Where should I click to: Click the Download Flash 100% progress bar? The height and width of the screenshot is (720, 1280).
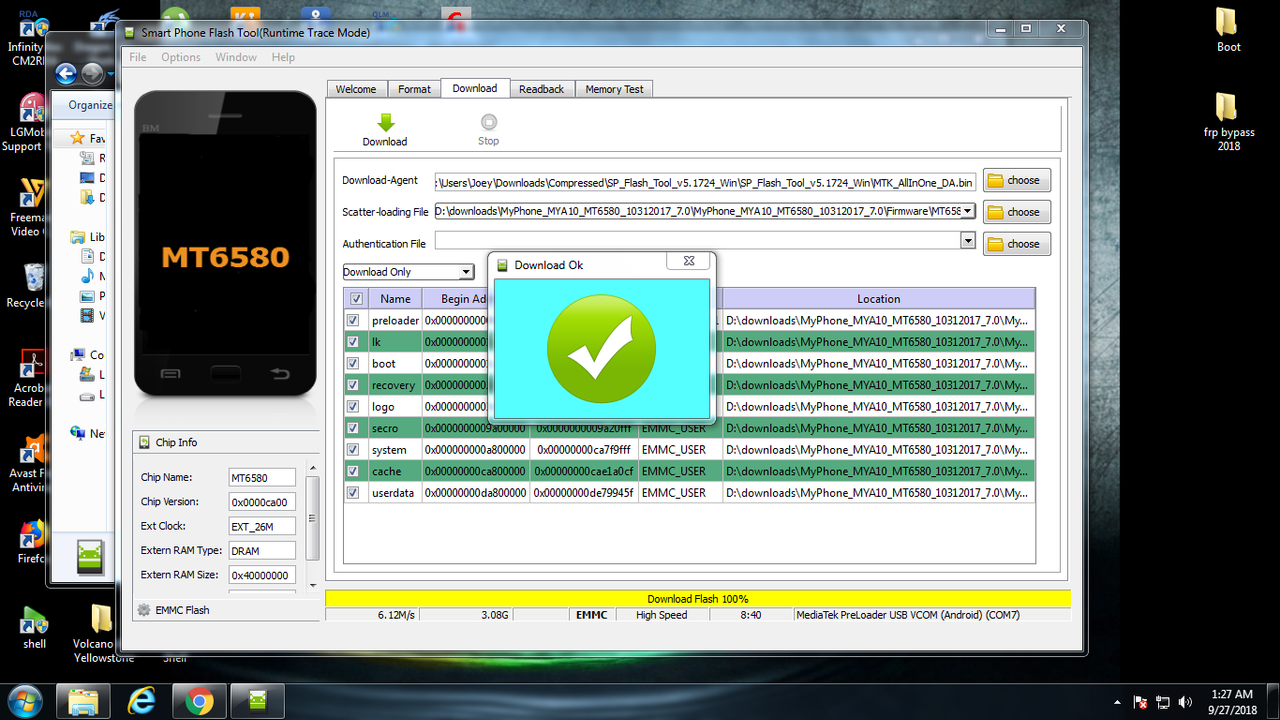point(698,598)
